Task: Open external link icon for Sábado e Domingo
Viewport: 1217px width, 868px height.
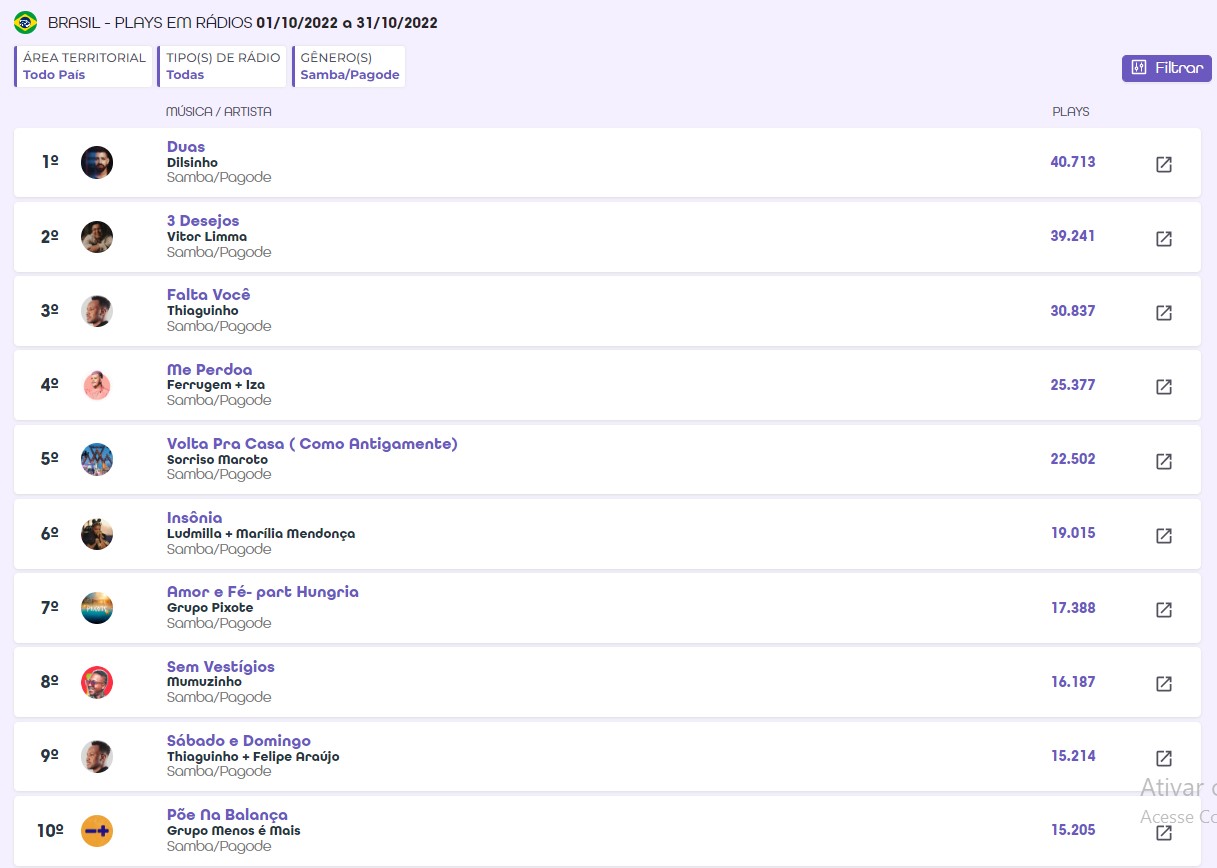Action: click(x=1163, y=758)
